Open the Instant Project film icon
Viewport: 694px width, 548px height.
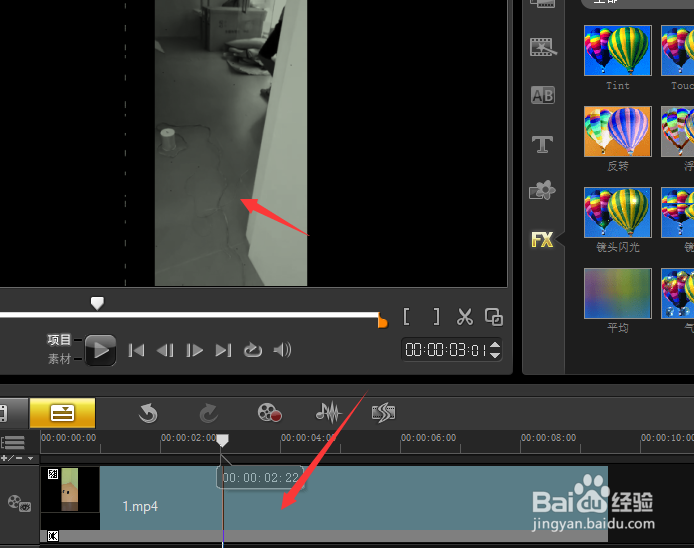coord(543,47)
